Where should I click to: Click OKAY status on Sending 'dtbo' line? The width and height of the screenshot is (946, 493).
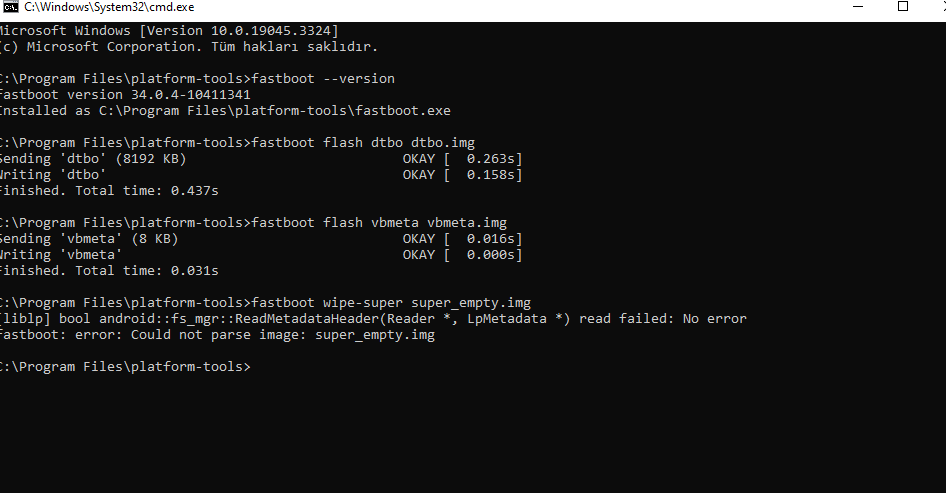[x=419, y=159]
